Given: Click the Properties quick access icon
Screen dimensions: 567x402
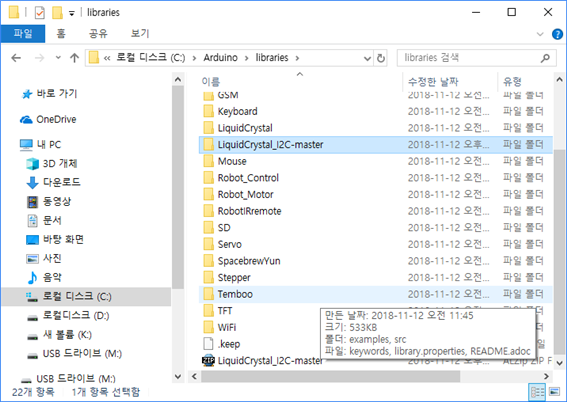Looking at the screenshot, I should pos(39,13).
